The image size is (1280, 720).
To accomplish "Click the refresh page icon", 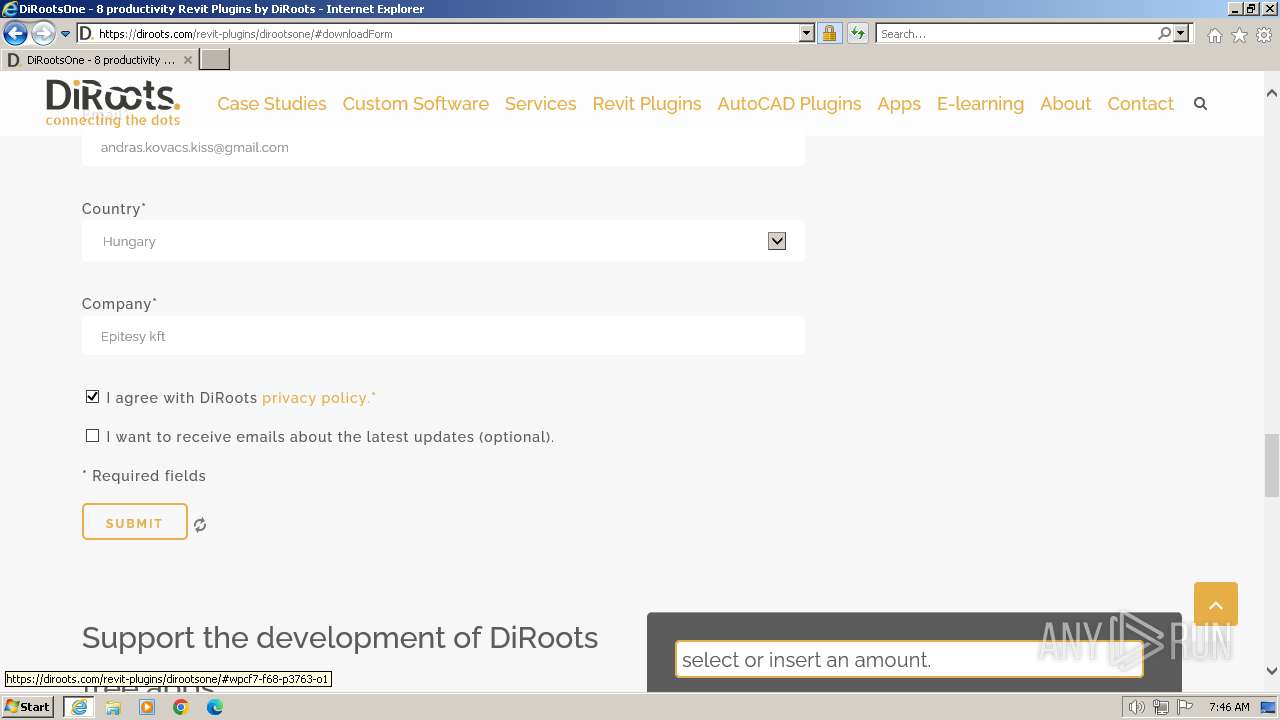I will click(x=858, y=34).
